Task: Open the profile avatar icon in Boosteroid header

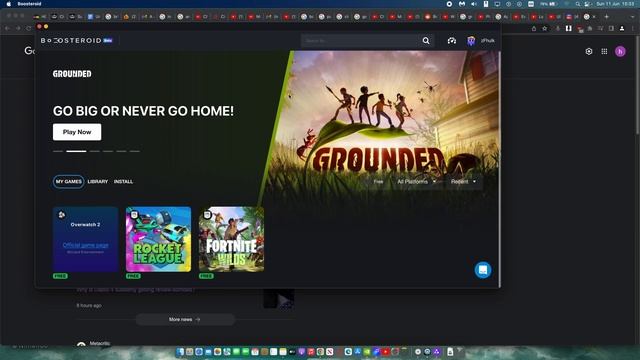Action: coord(471,41)
